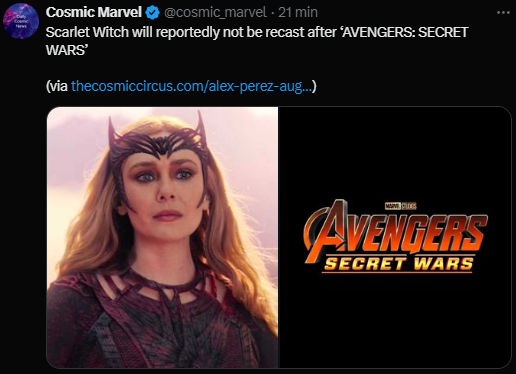Click the large Avengers 'A' emblem

(x=327, y=230)
